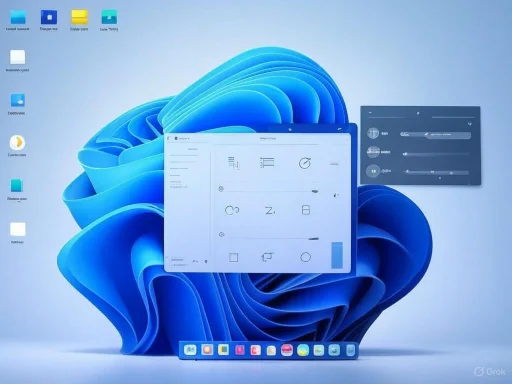Open the orange circle dock icon
The image size is (512, 384).
[207, 350]
